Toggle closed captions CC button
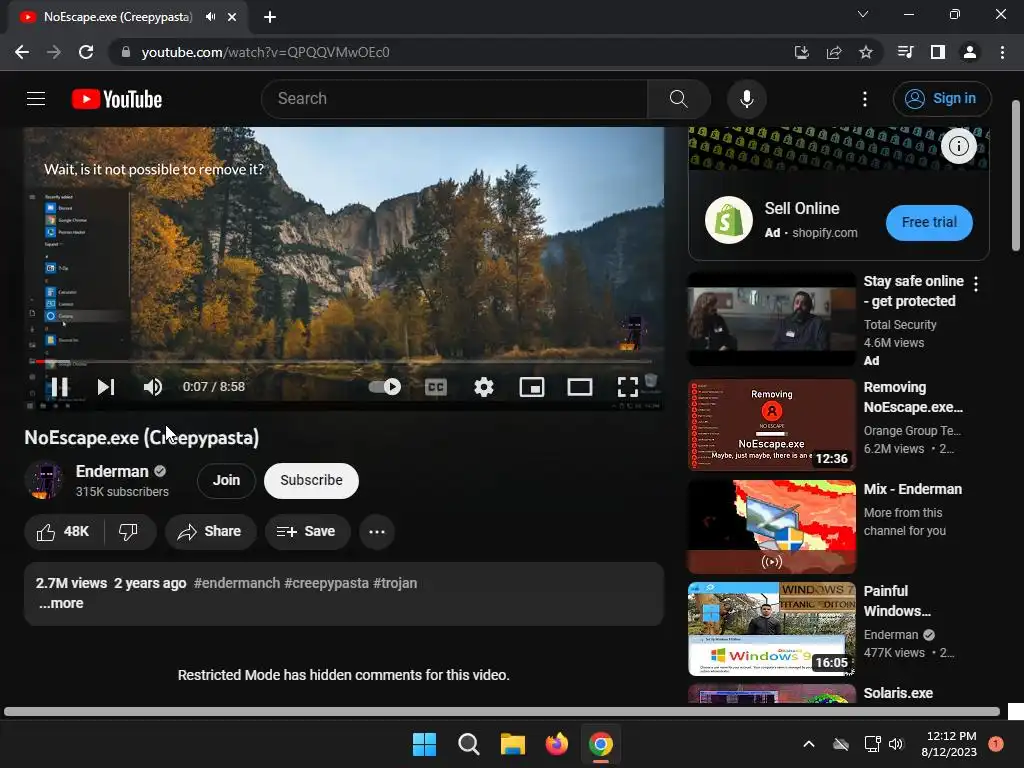The width and height of the screenshot is (1024, 768). coord(436,387)
